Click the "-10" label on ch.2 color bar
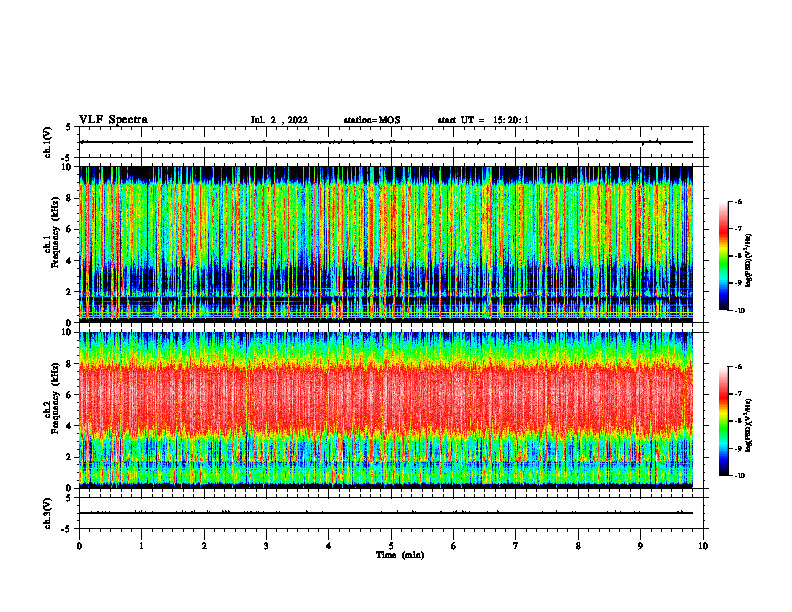The height and width of the screenshot is (612, 792). pos(739,476)
